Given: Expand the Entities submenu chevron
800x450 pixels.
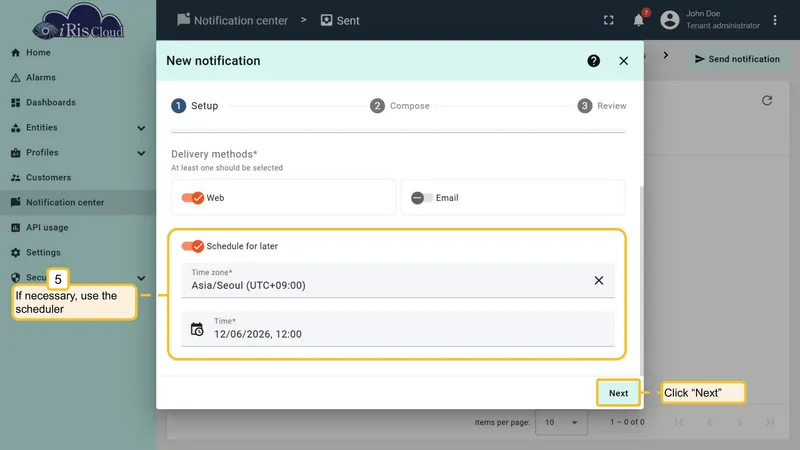Looking at the screenshot, I should click(x=141, y=128).
